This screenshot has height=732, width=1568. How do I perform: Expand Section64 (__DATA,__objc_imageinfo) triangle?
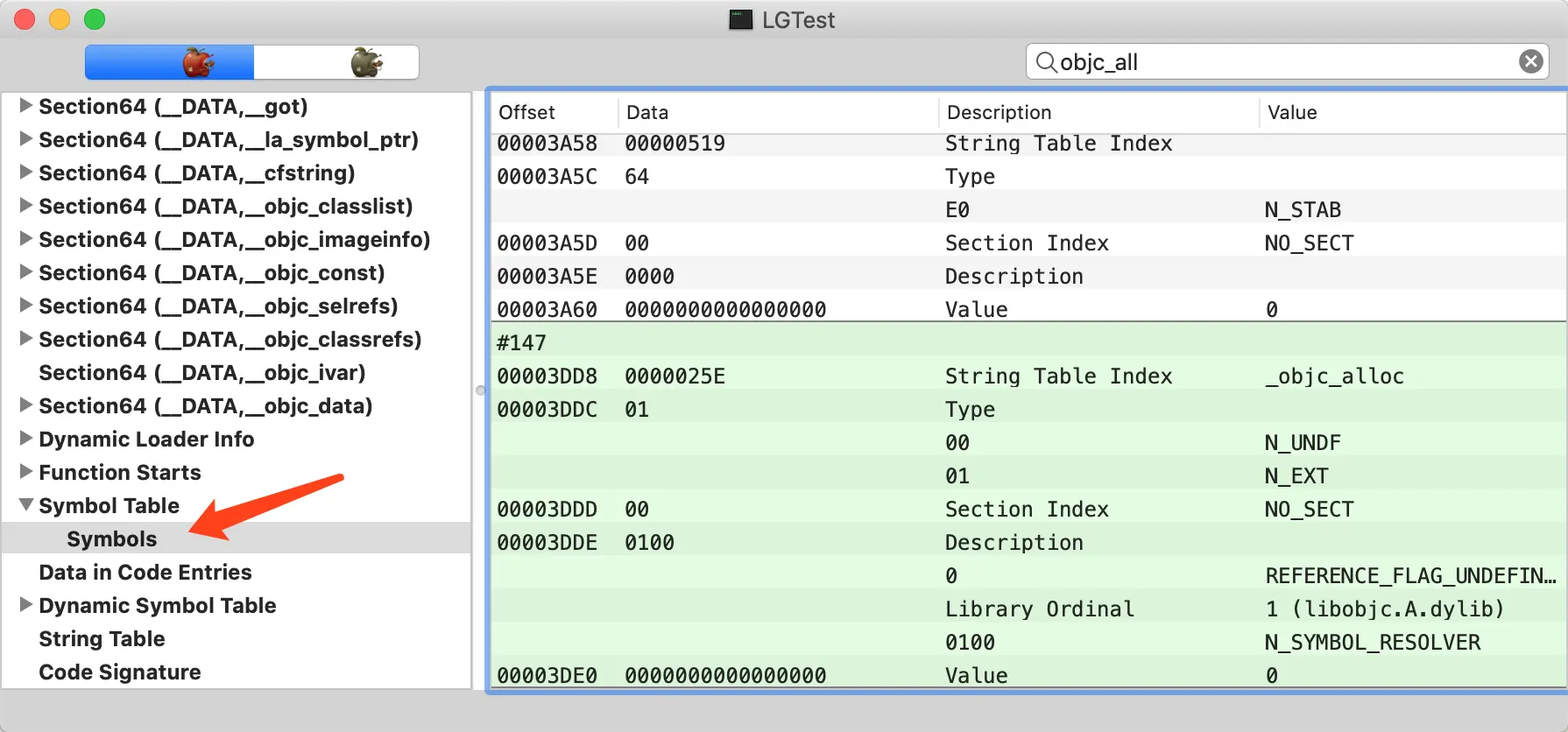click(26, 239)
